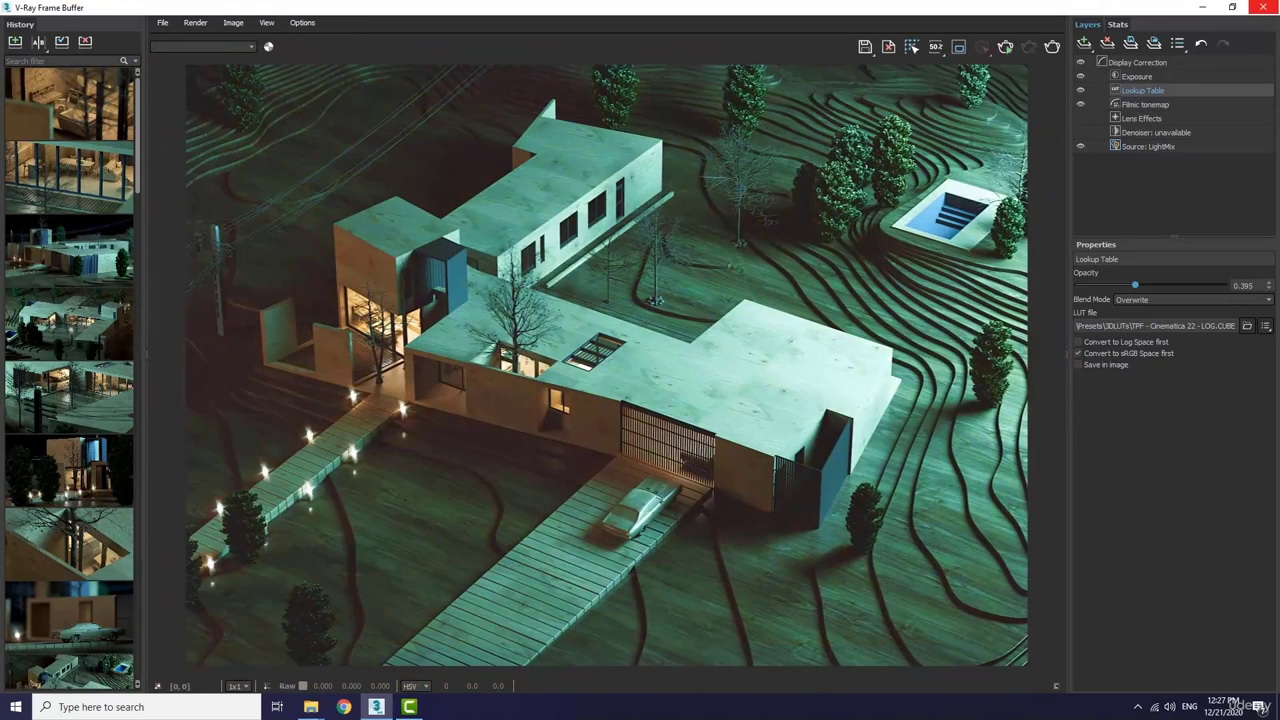Open the Options menu
The image size is (1280, 720).
click(x=302, y=22)
